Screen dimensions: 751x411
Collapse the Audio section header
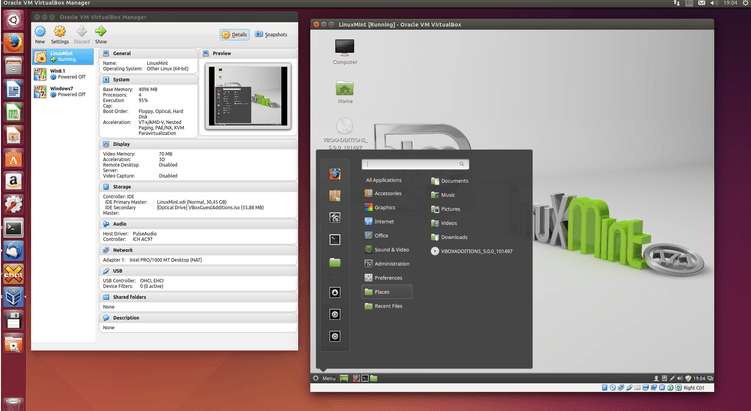point(198,224)
